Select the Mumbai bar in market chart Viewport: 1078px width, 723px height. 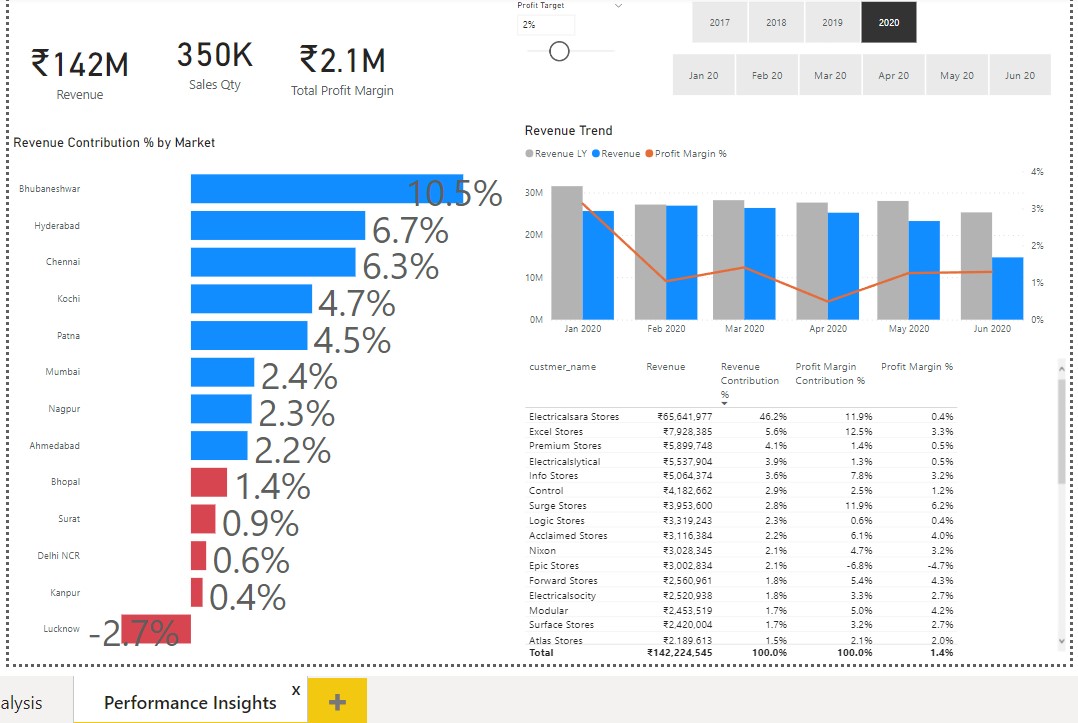click(x=222, y=372)
